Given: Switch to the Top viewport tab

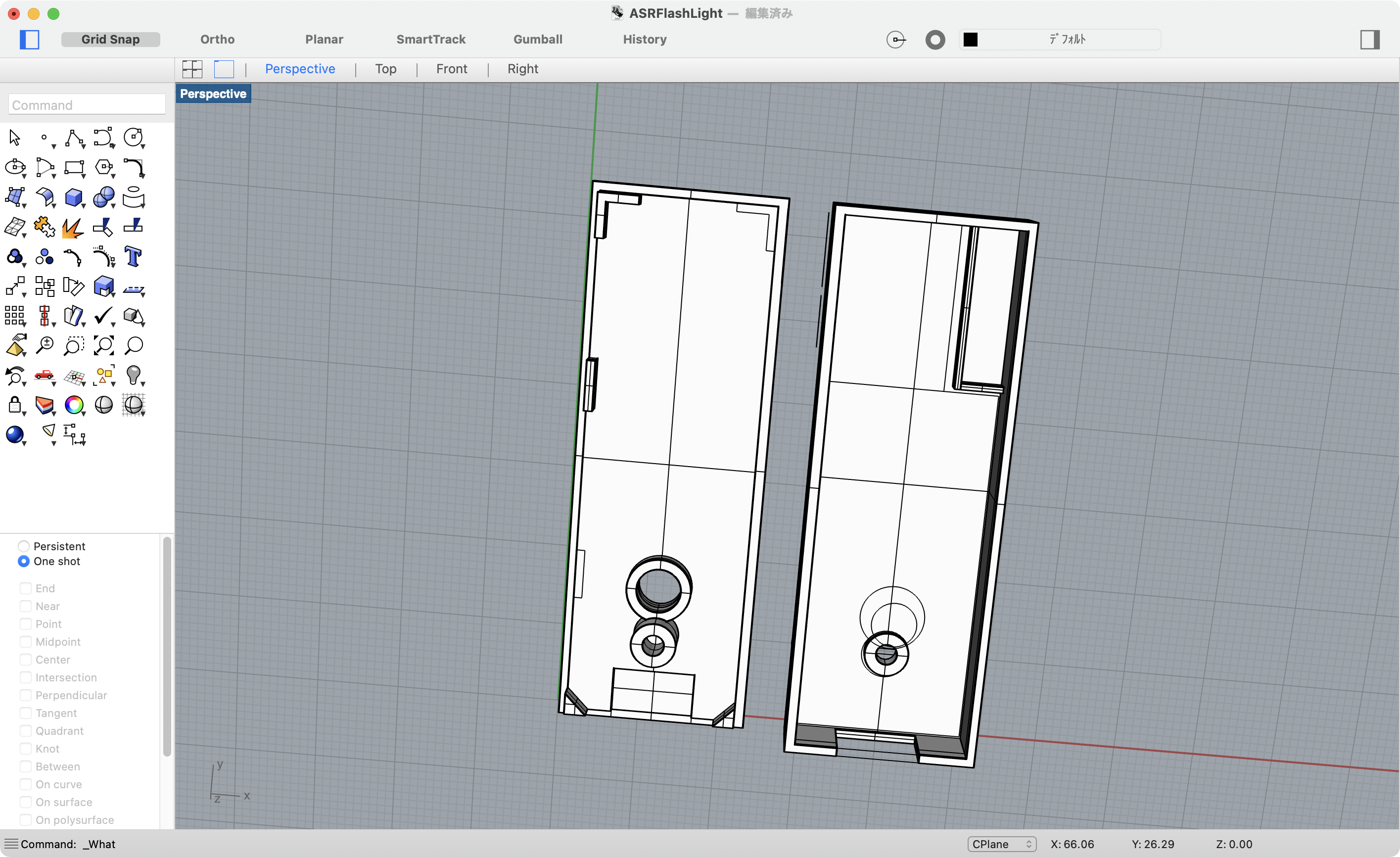Looking at the screenshot, I should [x=385, y=69].
